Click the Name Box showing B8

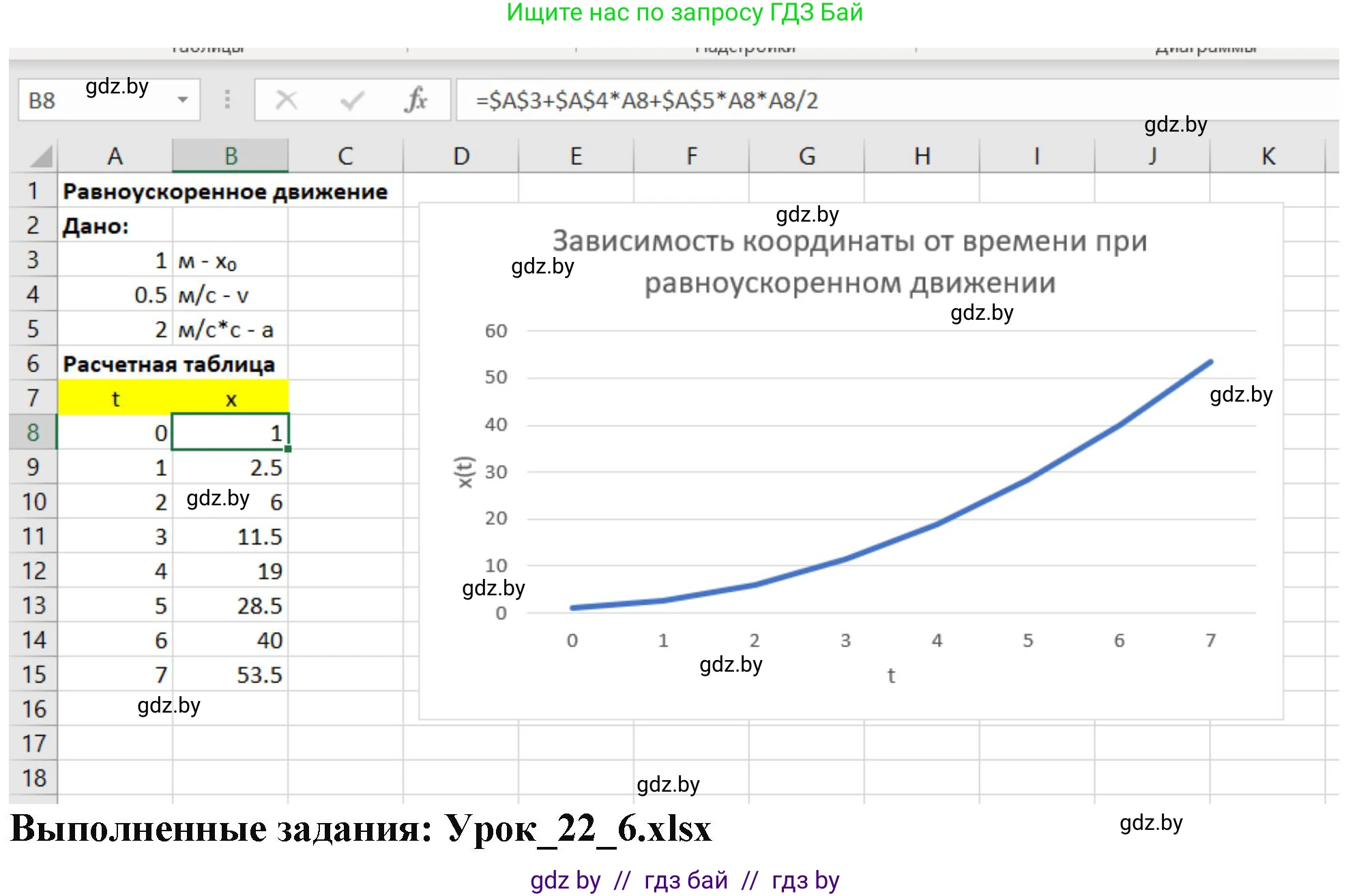pyautogui.click(x=109, y=100)
